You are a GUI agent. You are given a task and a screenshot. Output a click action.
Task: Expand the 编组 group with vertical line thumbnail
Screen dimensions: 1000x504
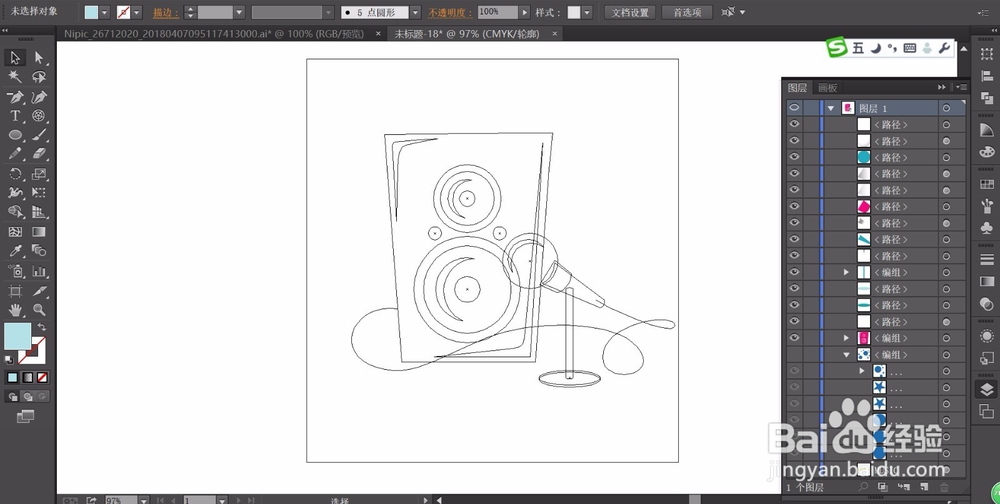[x=846, y=272]
